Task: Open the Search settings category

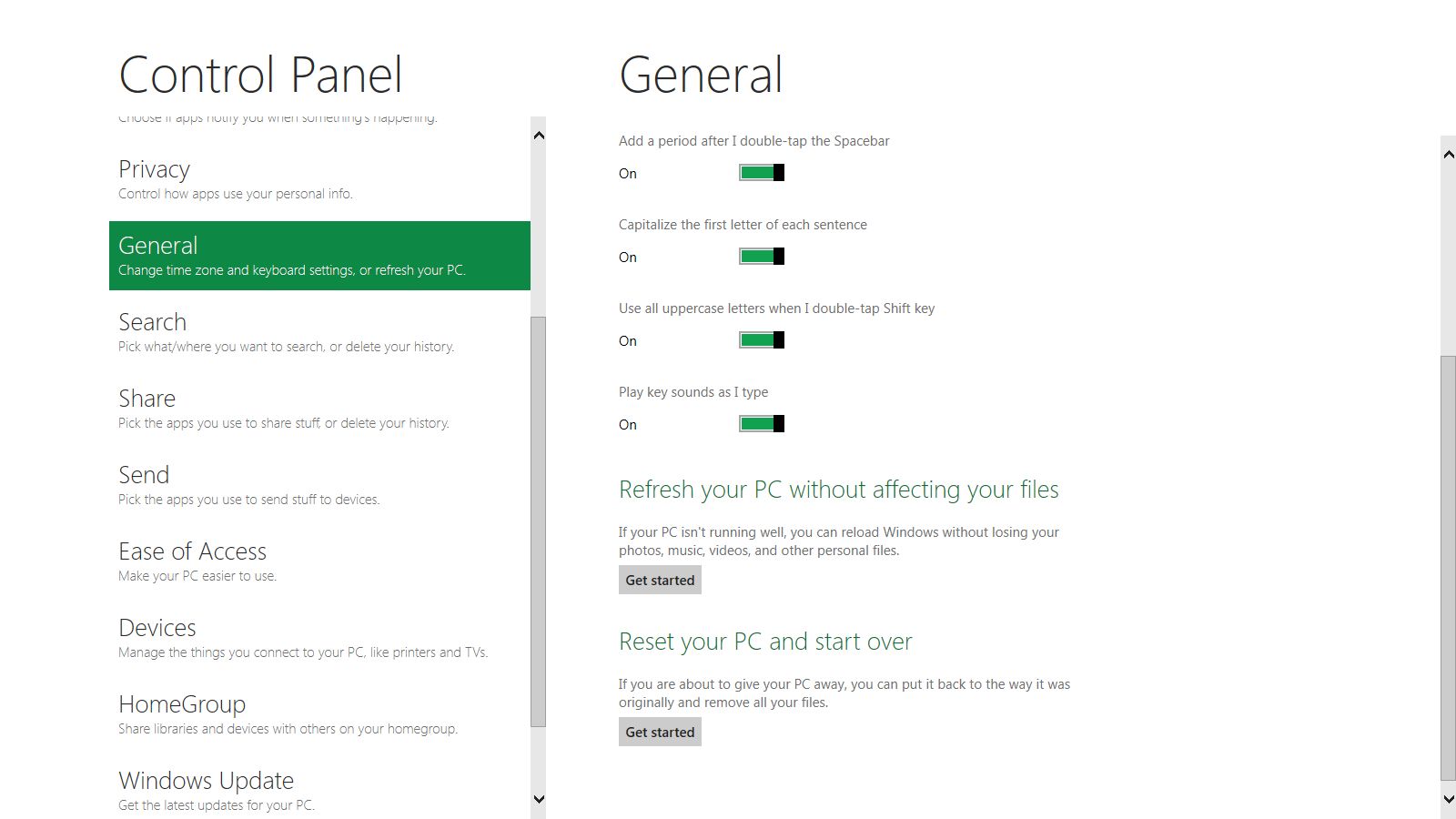Action: pyautogui.click(x=319, y=332)
